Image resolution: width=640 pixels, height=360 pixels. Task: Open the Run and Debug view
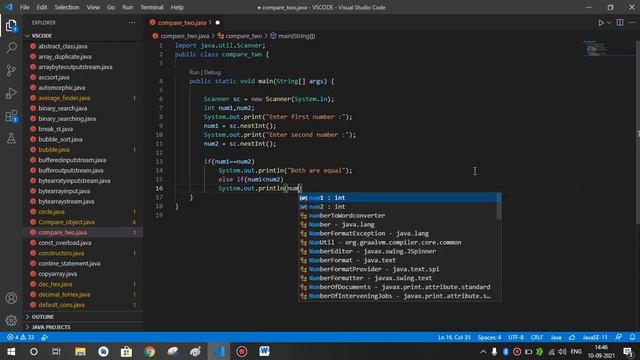[x=11, y=93]
